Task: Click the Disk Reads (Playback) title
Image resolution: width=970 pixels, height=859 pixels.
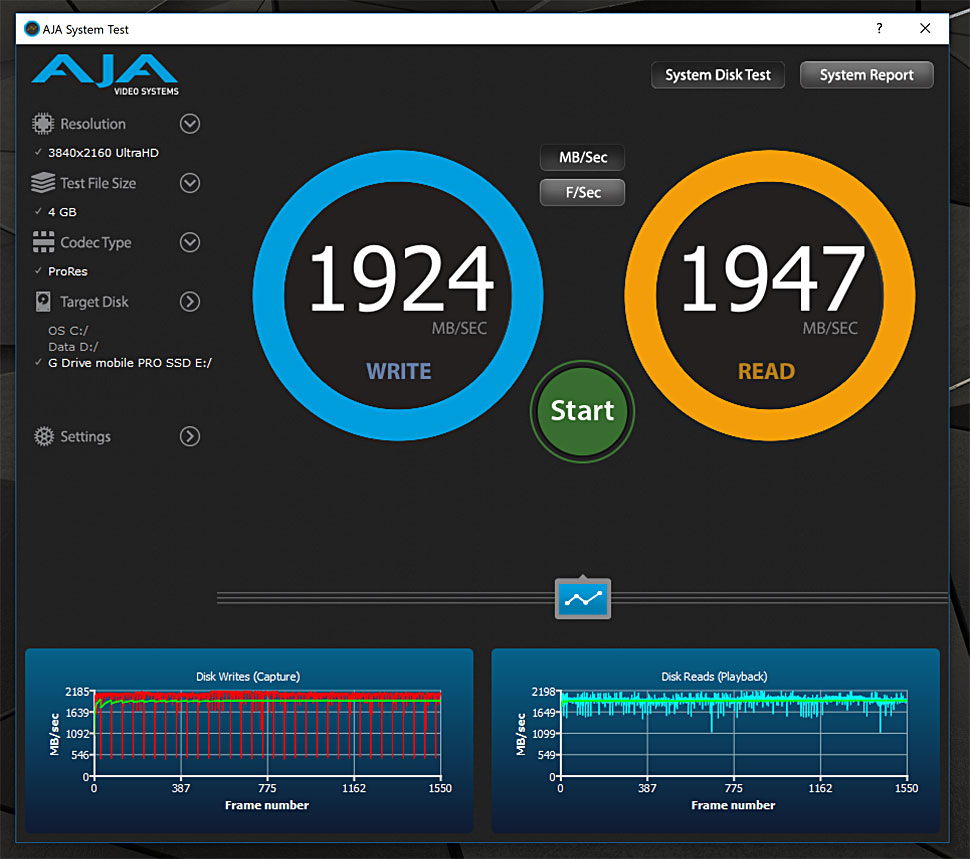Action: (x=714, y=677)
